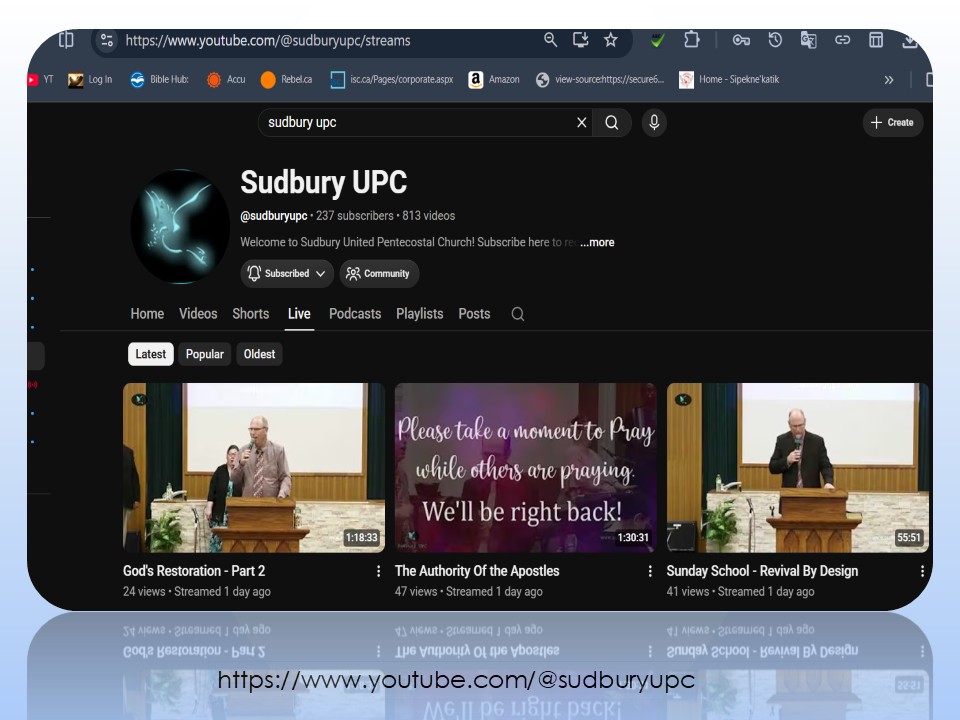Click the password key icon
This screenshot has width=960, height=720.
click(741, 40)
